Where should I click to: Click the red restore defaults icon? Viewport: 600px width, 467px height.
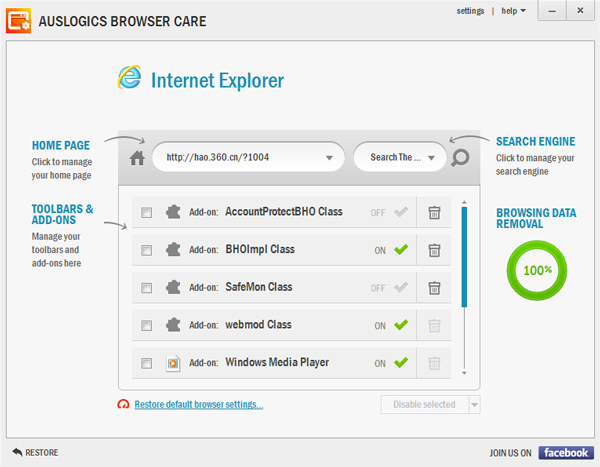click(123, 404)
